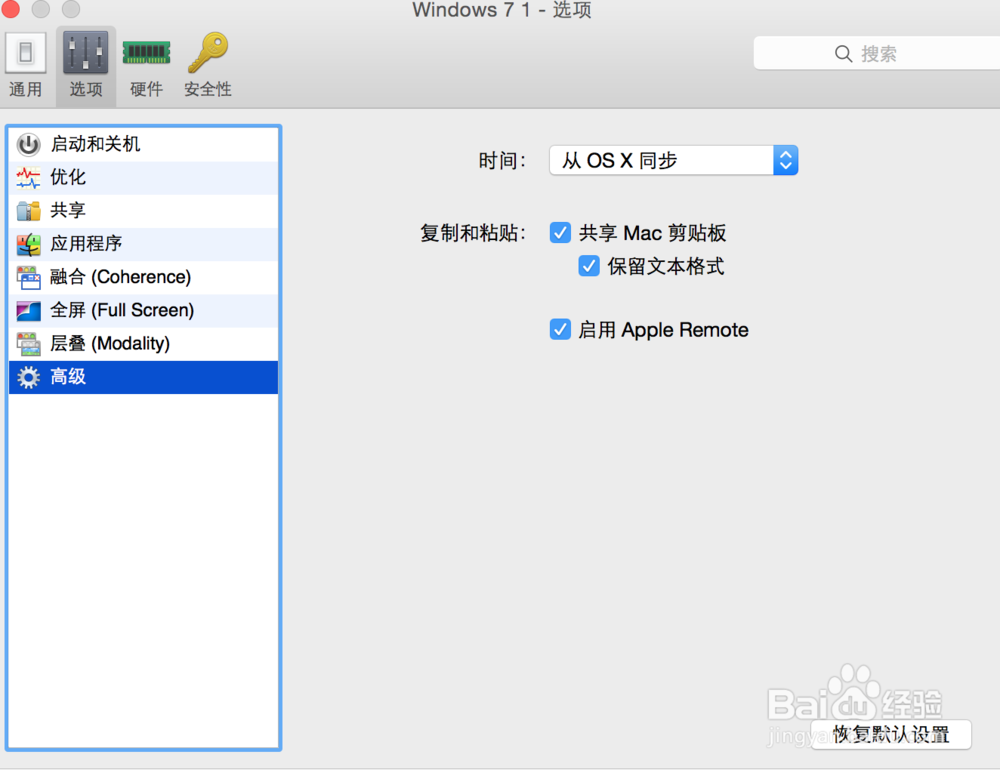Click 恢复默认设置 button
The height and width of the screenshot is (770, 1000).
pyautogui.click(x=891, y=734)
